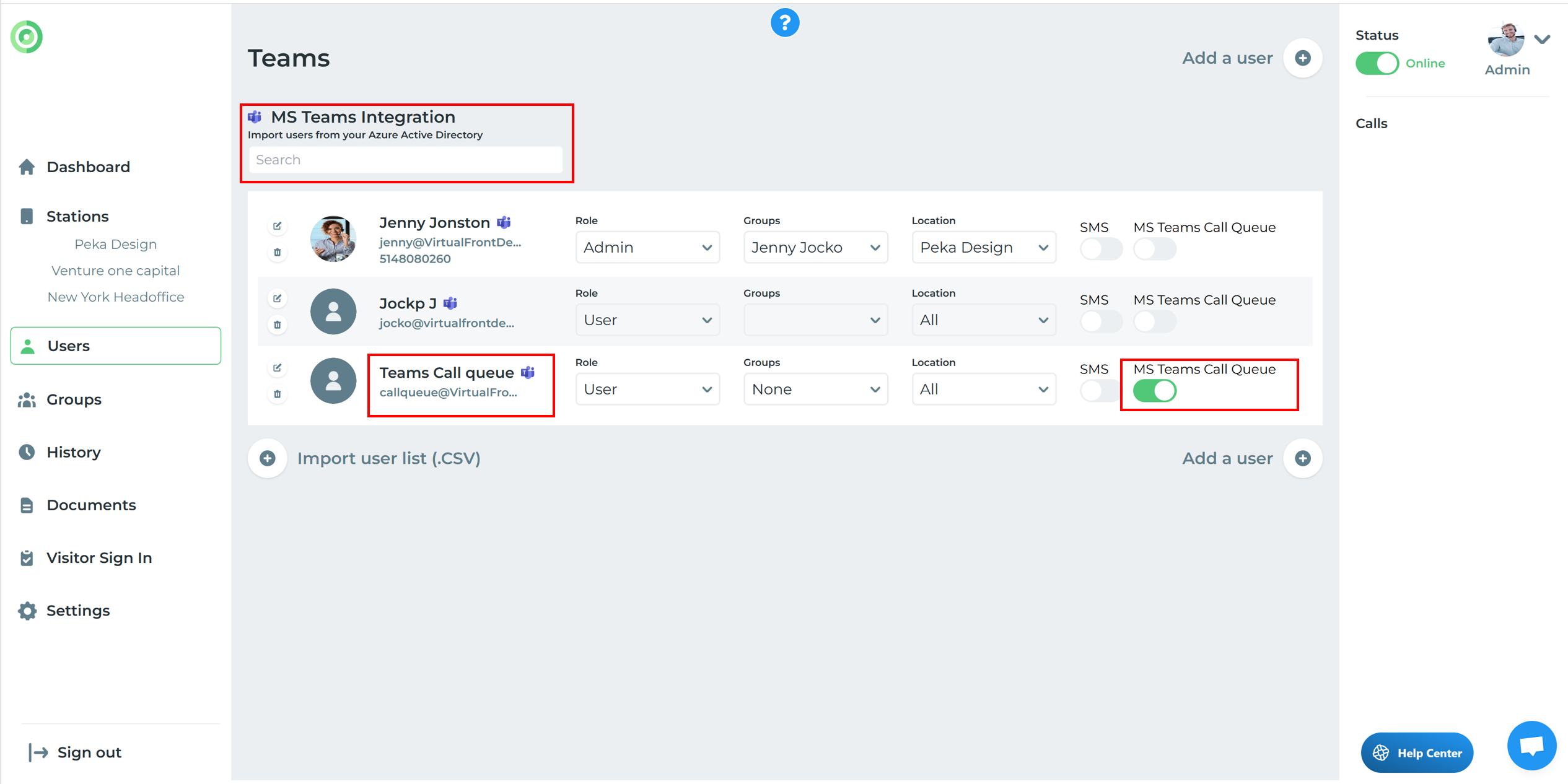The width and height of the screenshot is (1568, 784).
Task: Click MS Teams icon beside Teams Call queue name
Action: coord(528,372)
